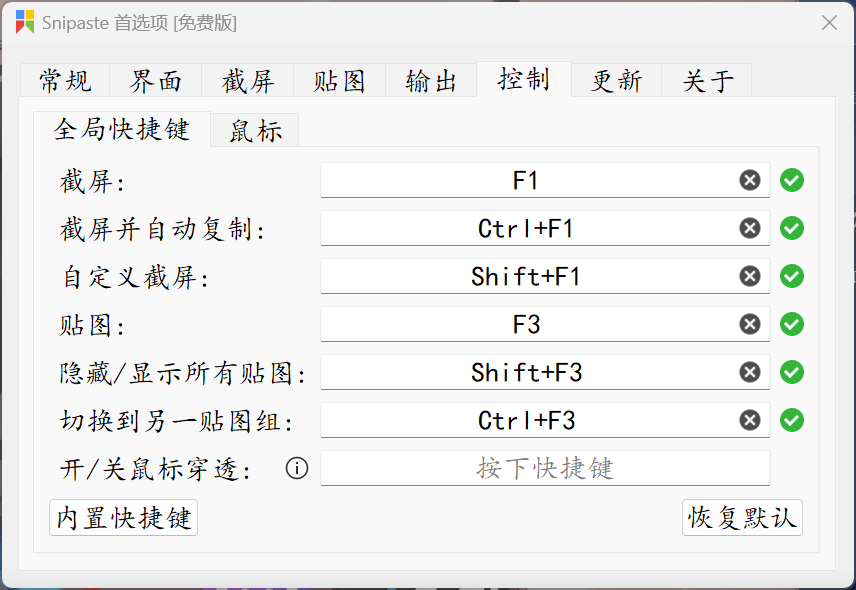This screenshot has height=590, width=856.
Task: Toggle the green checkmark beside Ctrl+F1
Action: [791, 228]
